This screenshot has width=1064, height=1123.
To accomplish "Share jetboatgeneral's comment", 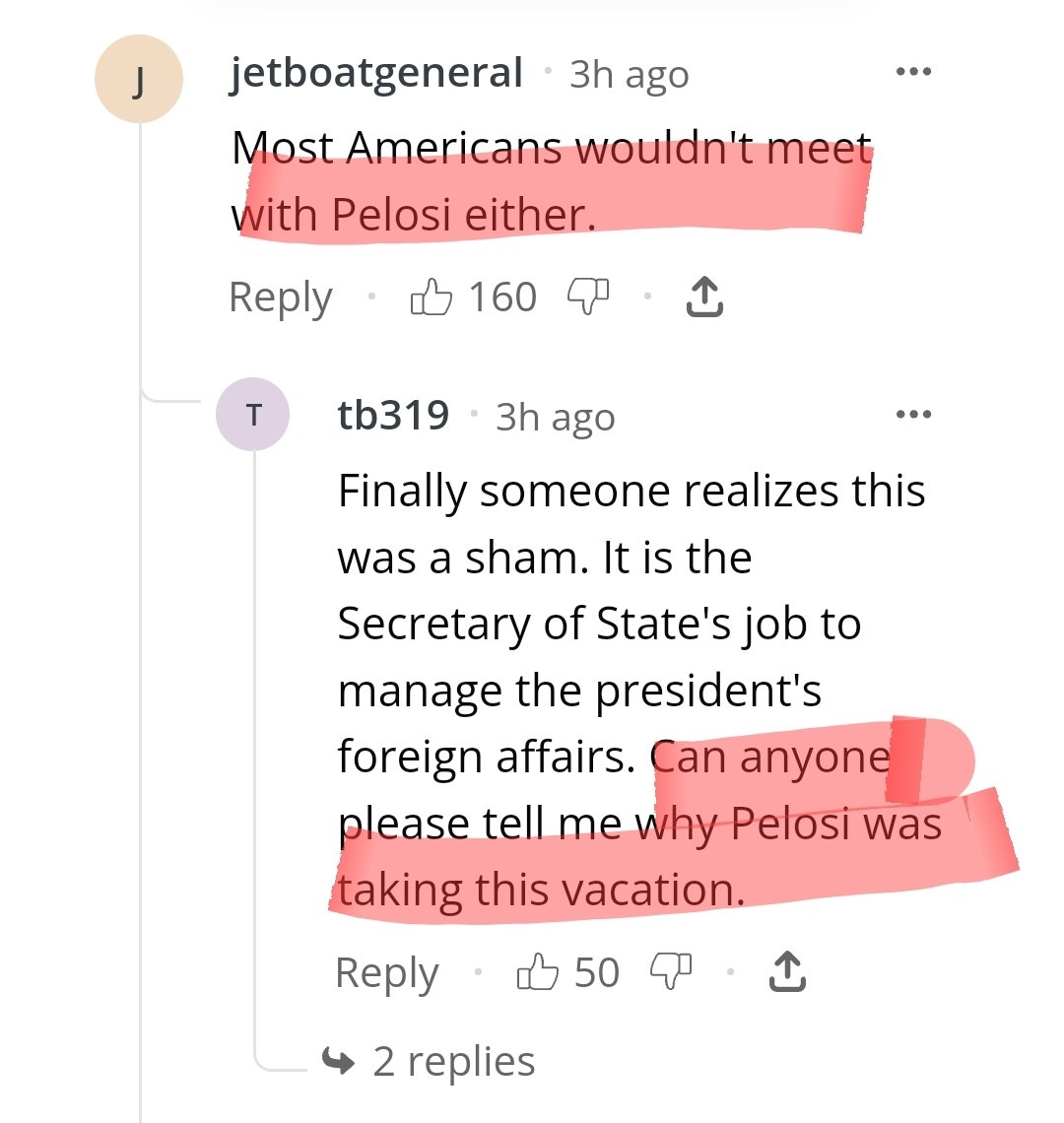I will coord(703,297).
